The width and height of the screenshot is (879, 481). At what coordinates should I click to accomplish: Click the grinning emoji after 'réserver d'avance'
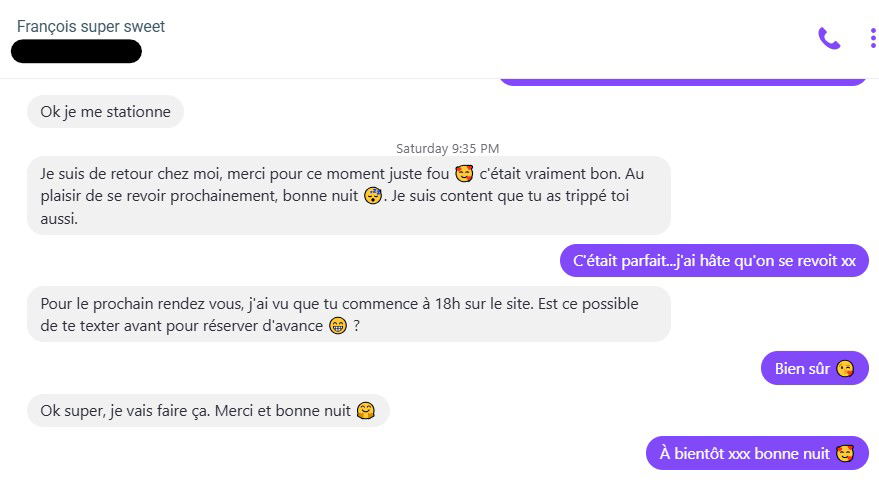[x=338, y=326]
